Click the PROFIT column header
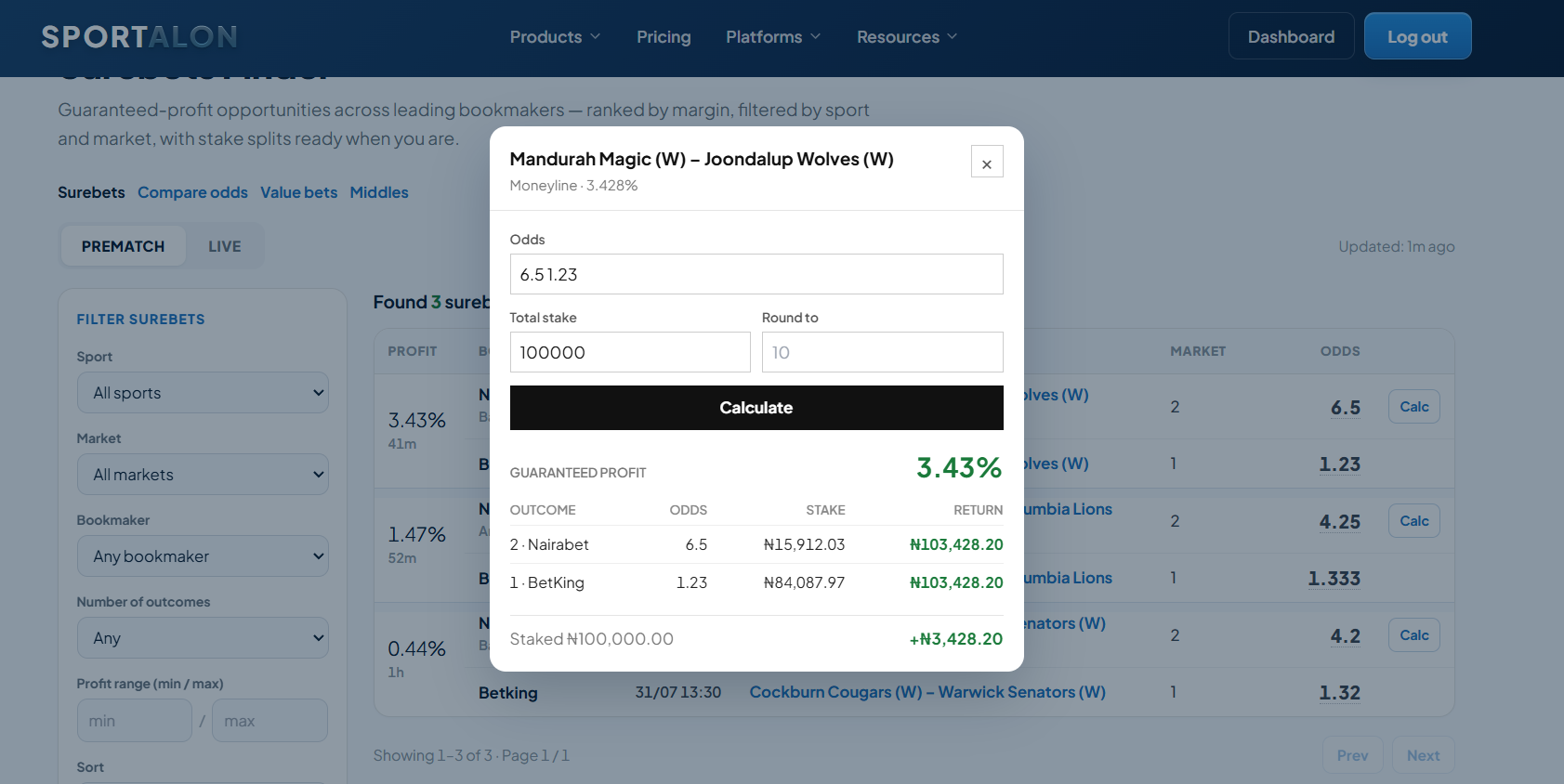The image size is (1564, 784). 412,351
